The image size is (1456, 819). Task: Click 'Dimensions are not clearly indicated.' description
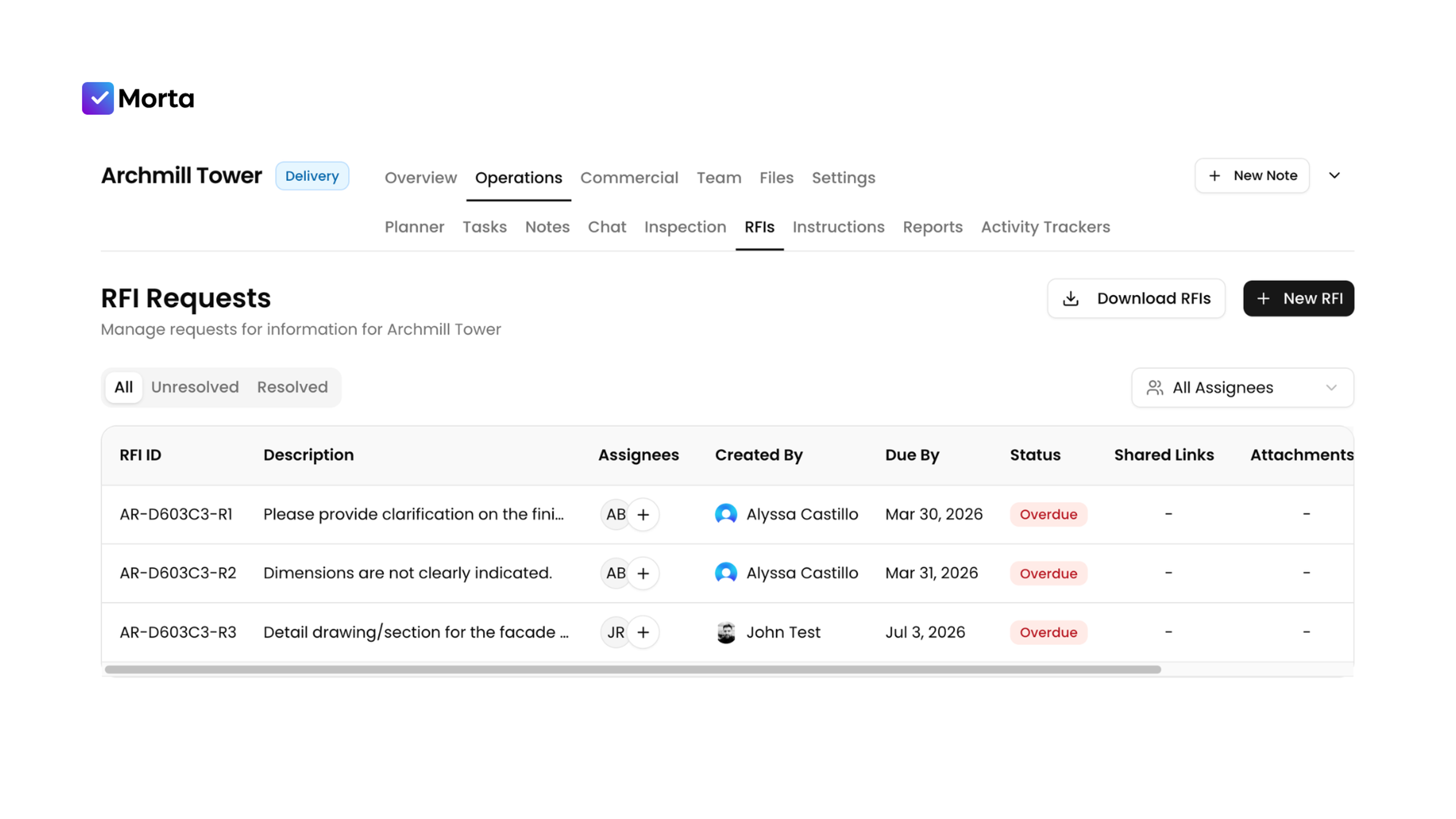(x=408, y=573)
